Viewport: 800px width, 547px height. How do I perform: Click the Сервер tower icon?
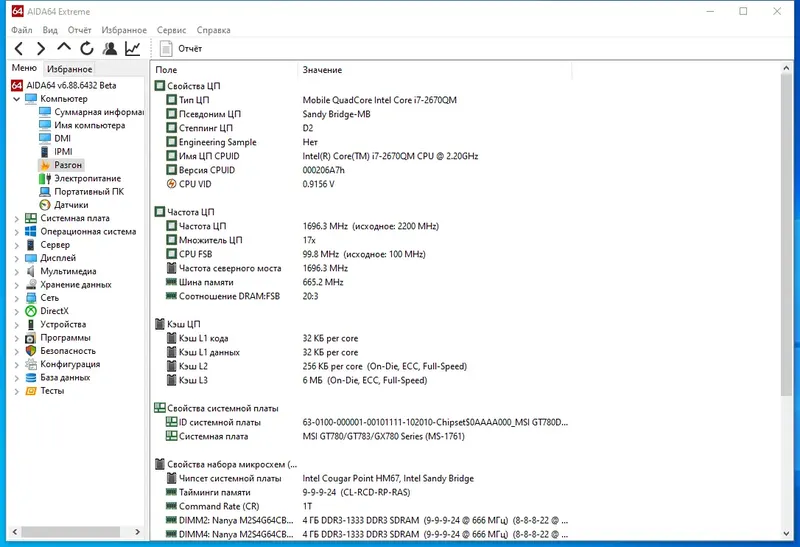(x=31, y=244)
